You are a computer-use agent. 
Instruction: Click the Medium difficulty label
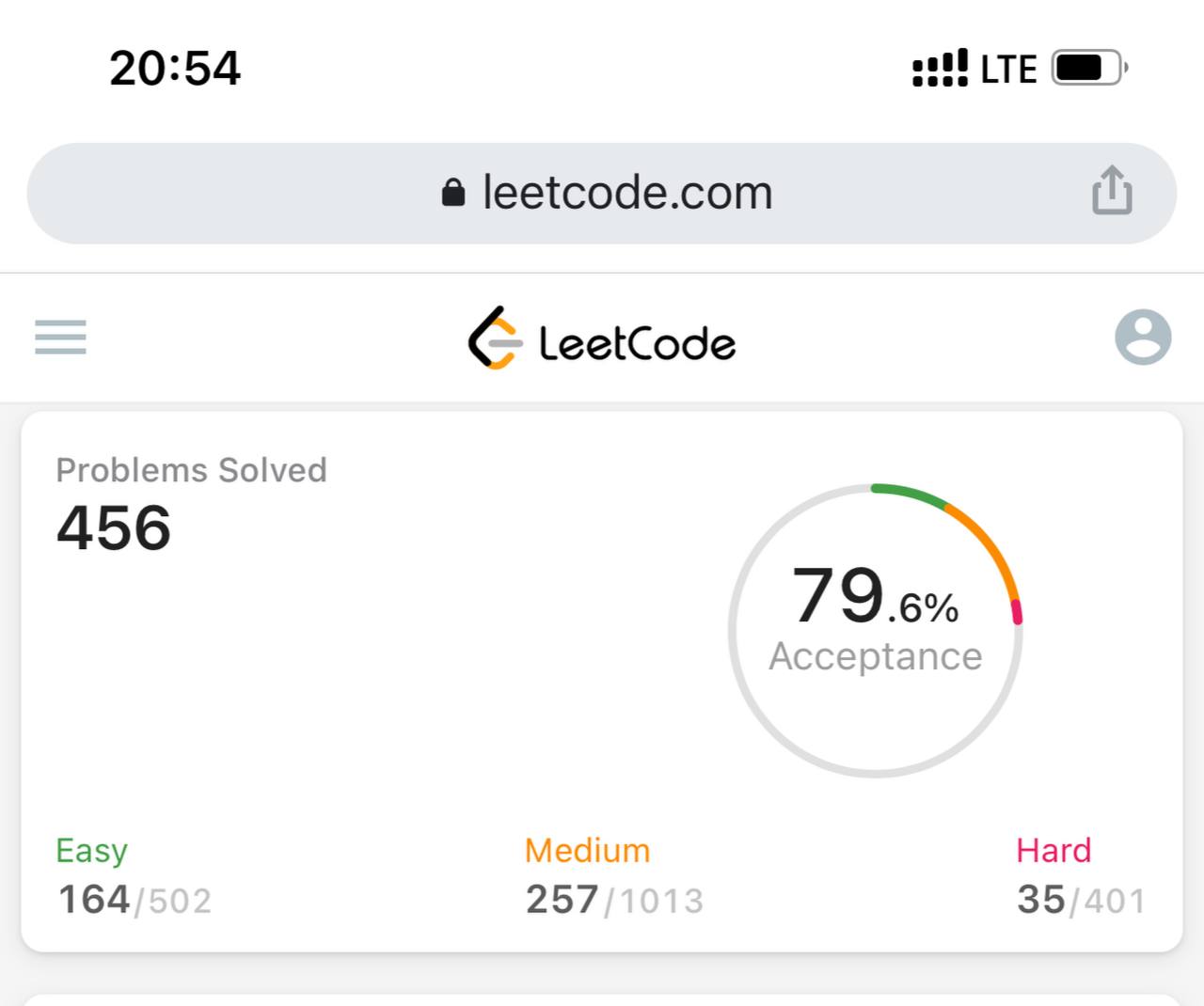(x=587, y=850)
